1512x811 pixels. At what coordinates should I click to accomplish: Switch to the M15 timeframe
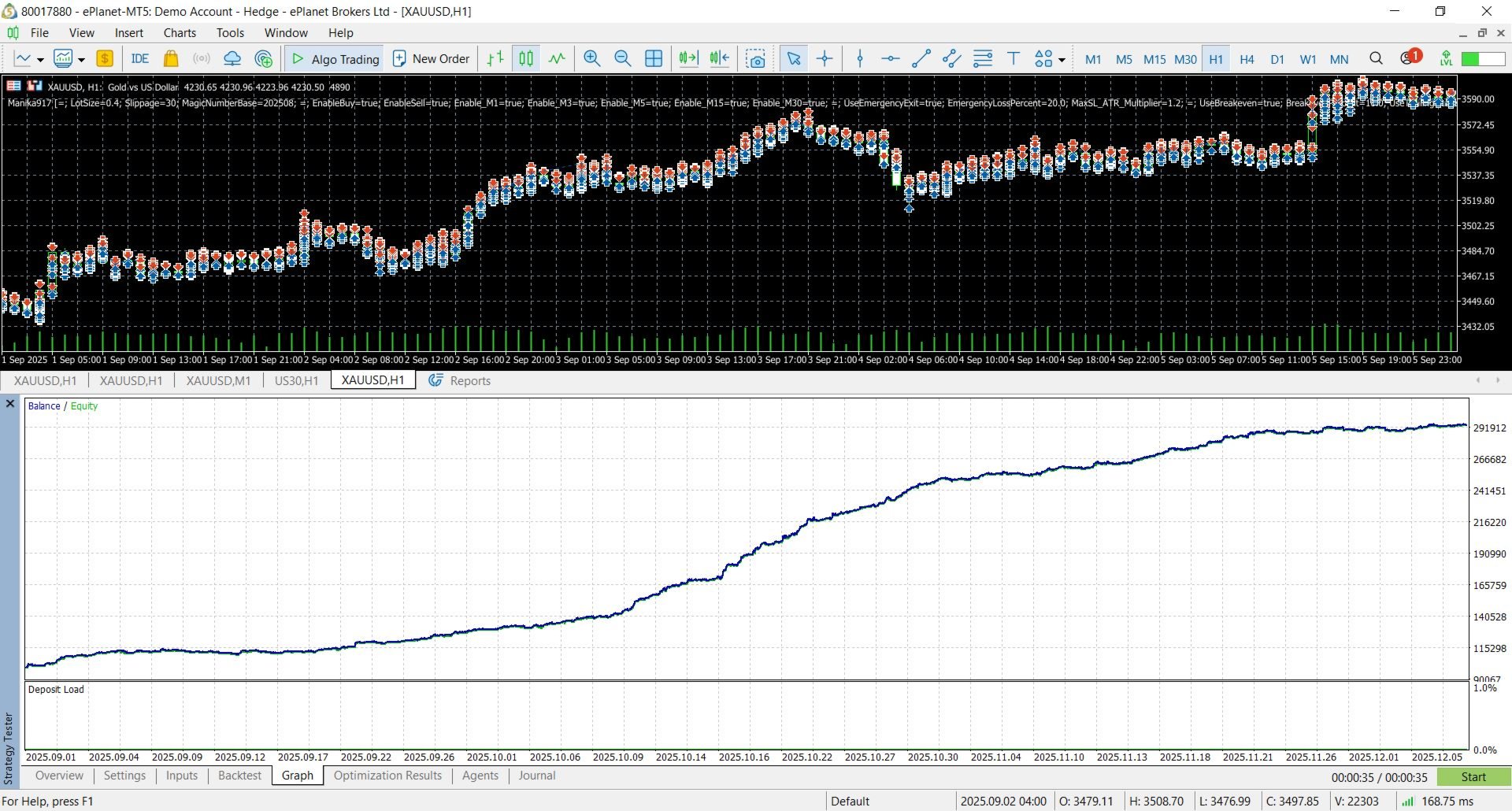(x=1154, y=59)
